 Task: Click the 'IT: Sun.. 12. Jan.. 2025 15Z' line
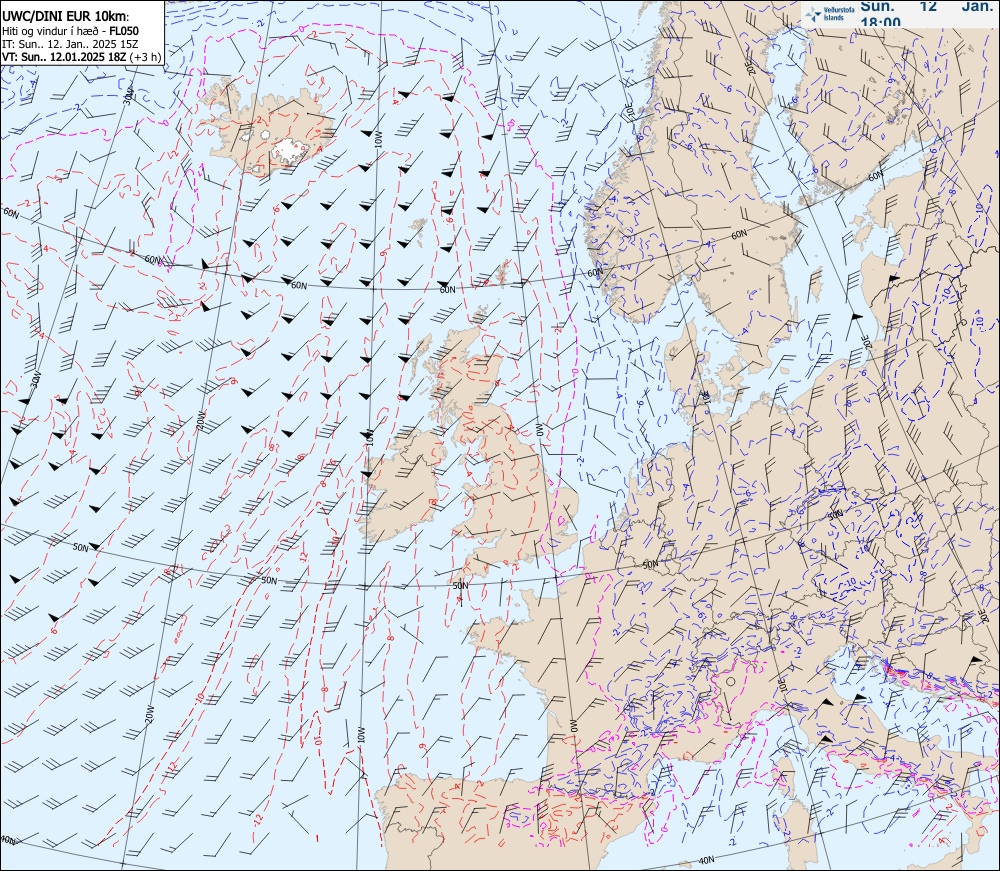click(70, 43)
